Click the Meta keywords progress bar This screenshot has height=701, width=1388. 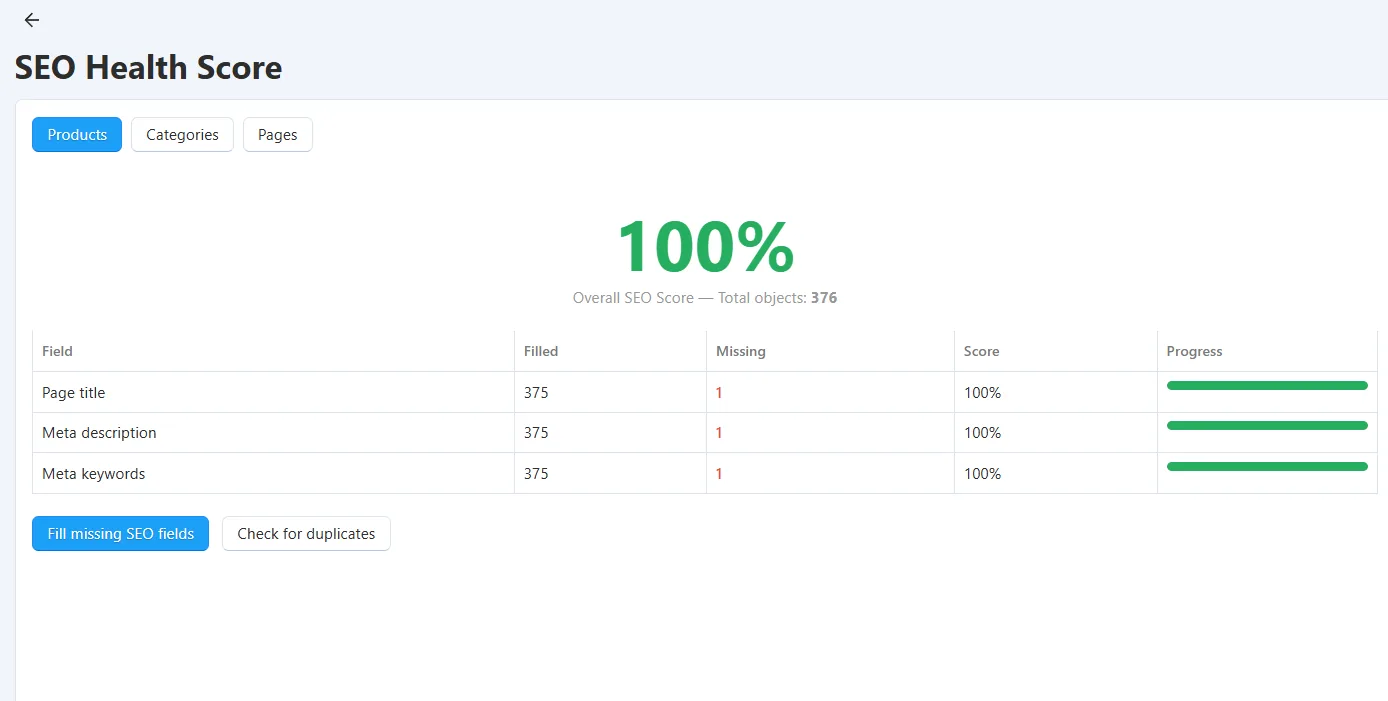tap(1267, 466)
